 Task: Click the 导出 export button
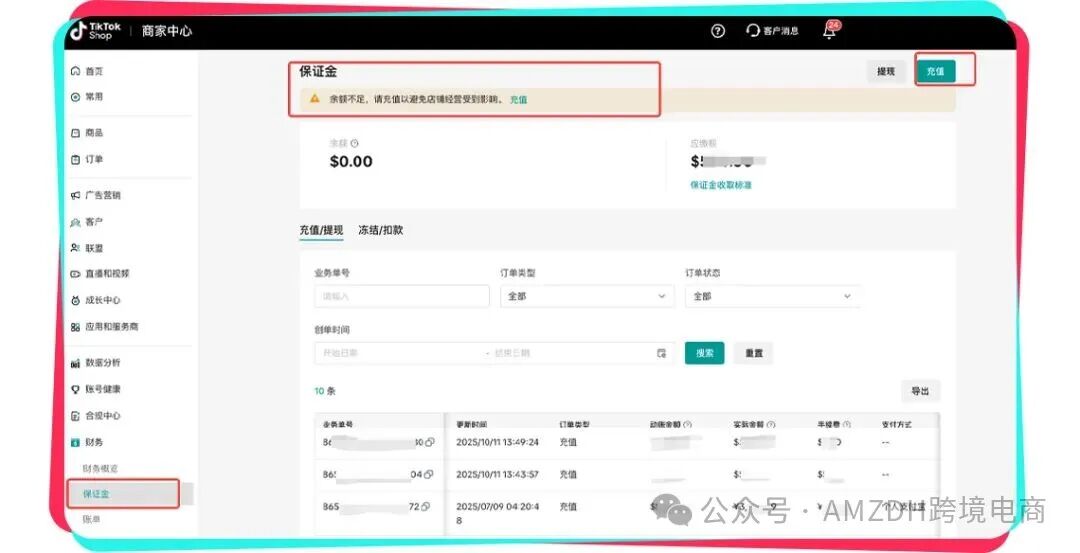(919, 391)
